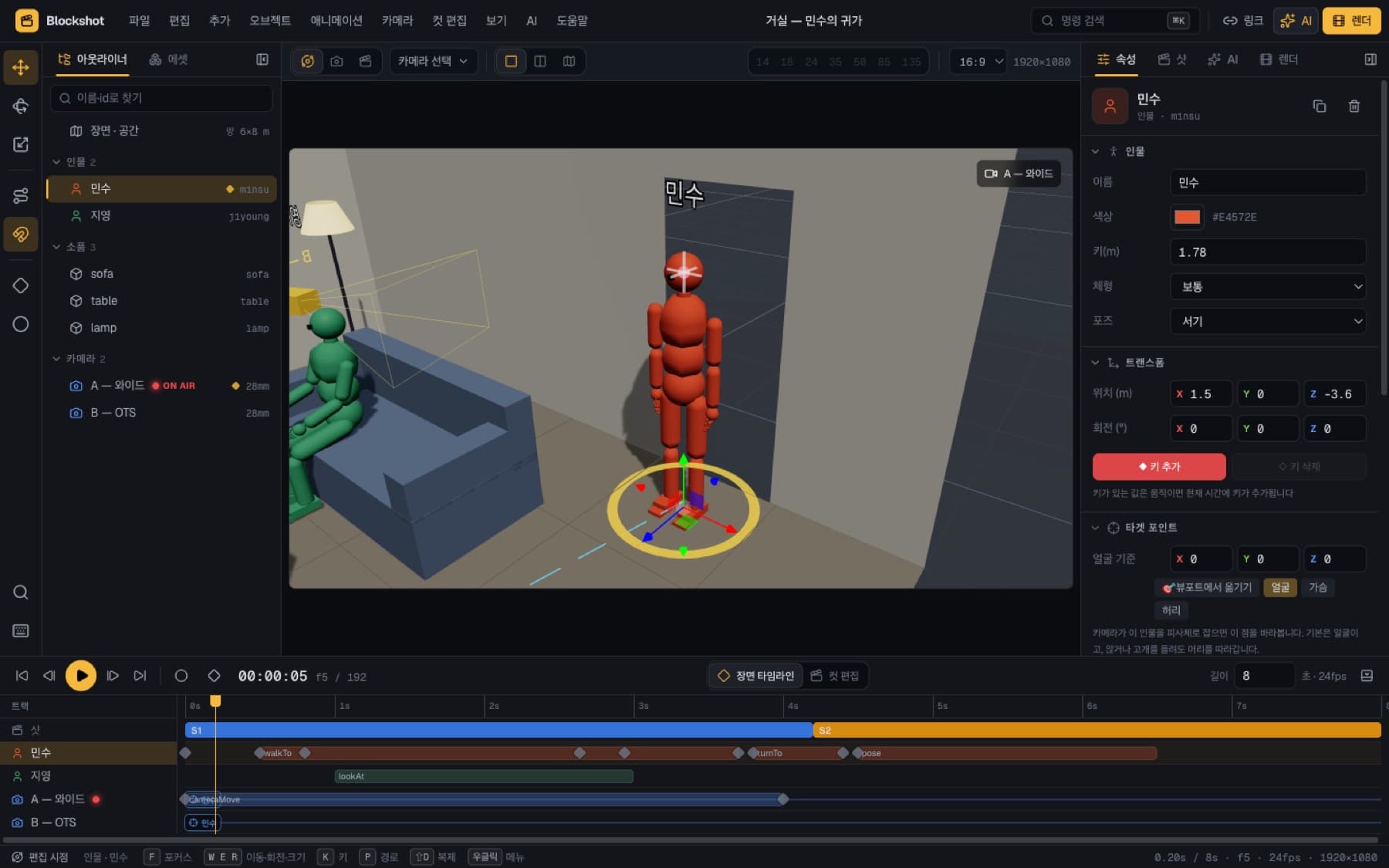
Task: Open the 포즈 dropdown showing 서기
Action: (1268, 321)
